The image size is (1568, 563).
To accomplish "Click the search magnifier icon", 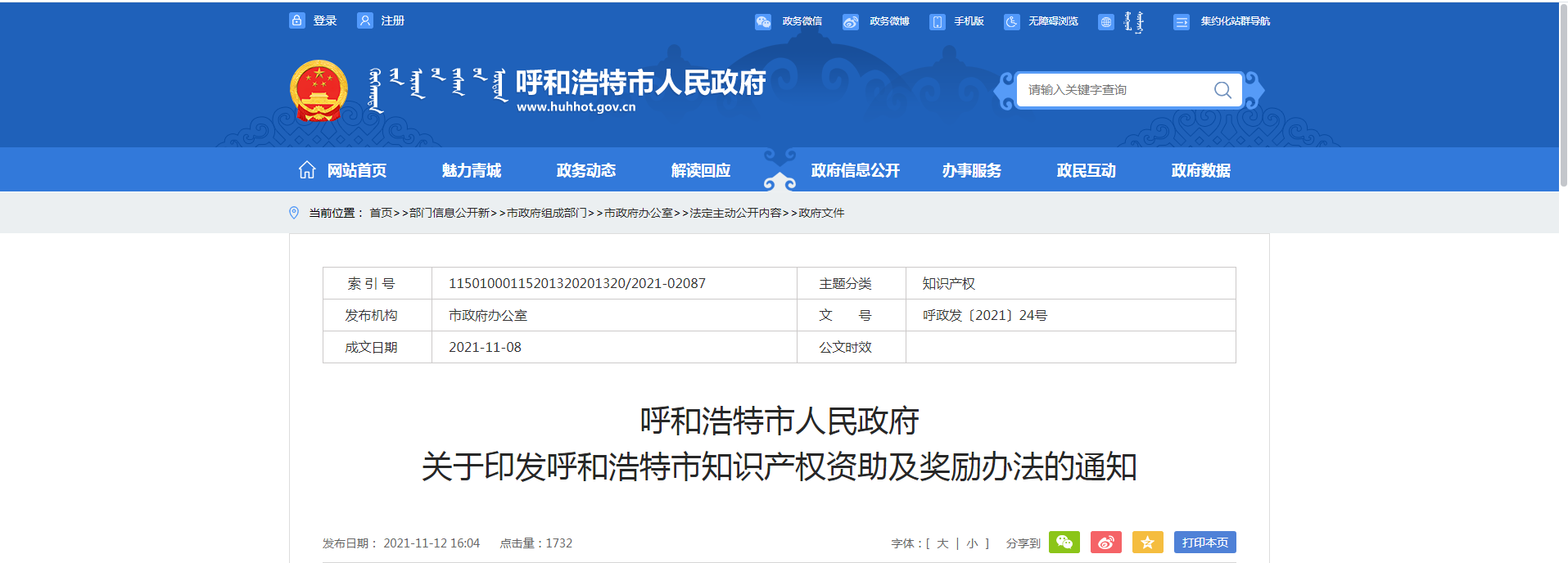I will click(x=1222, y=90).
